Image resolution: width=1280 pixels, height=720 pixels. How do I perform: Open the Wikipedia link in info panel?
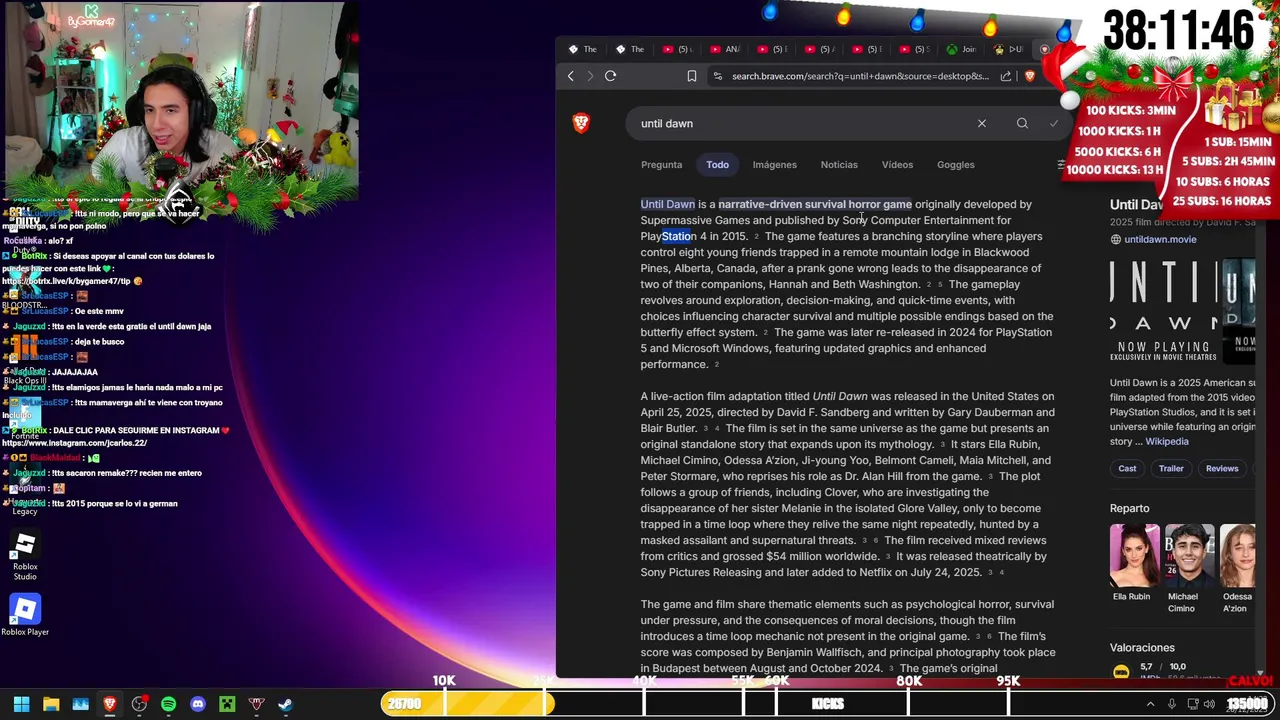pyautogui.click(x=1167, y=441)
